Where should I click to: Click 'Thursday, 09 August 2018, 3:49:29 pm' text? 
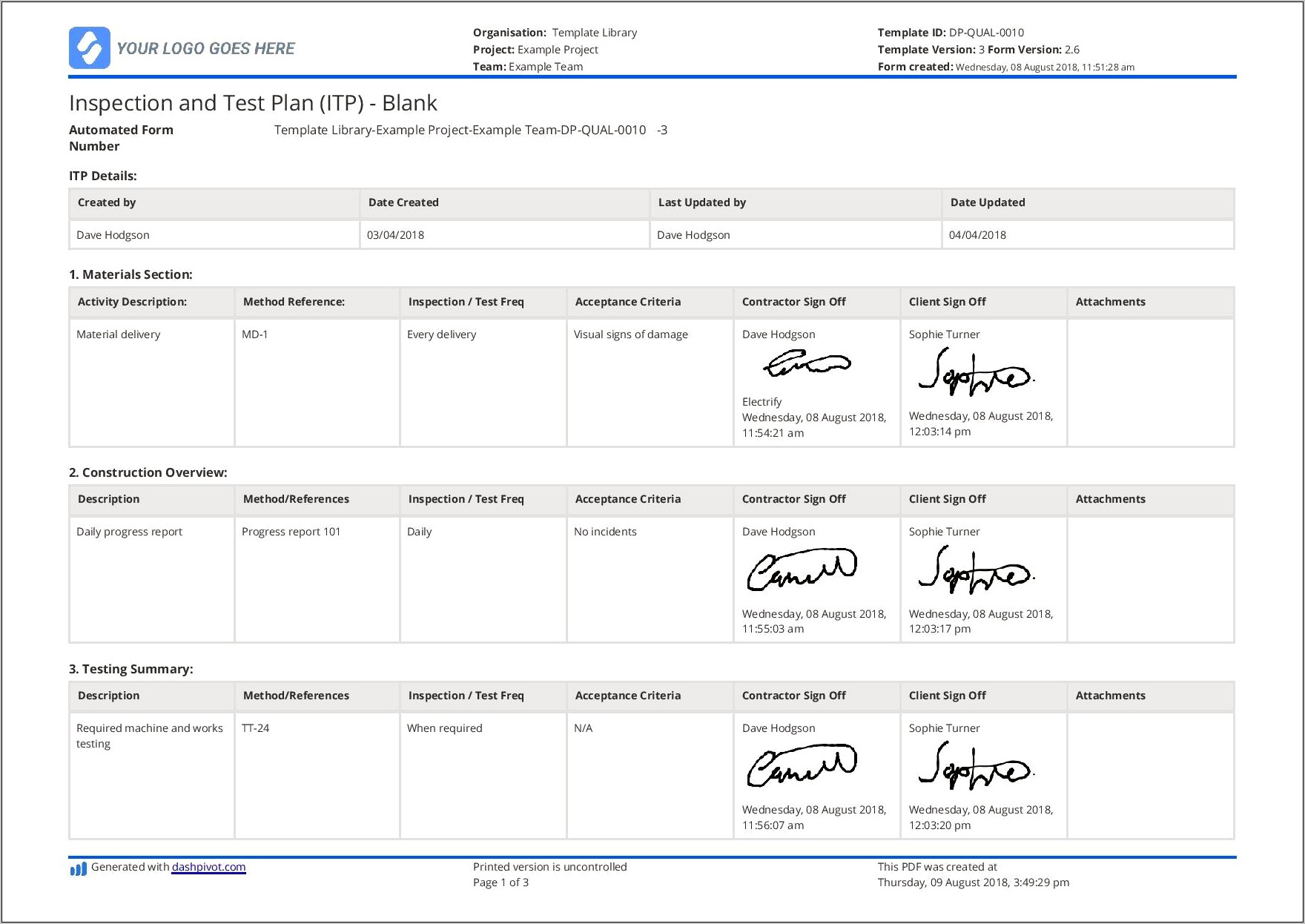[x=973, y=882]
